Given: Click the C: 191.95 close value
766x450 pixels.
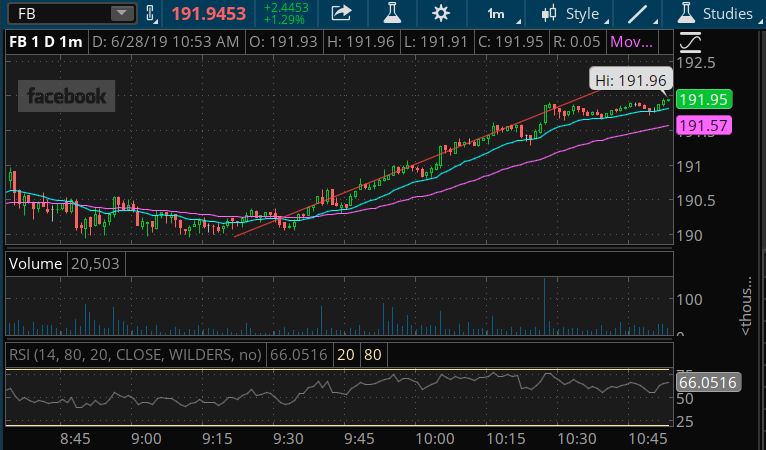Looking at the screenshot, I should click(x=511, y=42).
